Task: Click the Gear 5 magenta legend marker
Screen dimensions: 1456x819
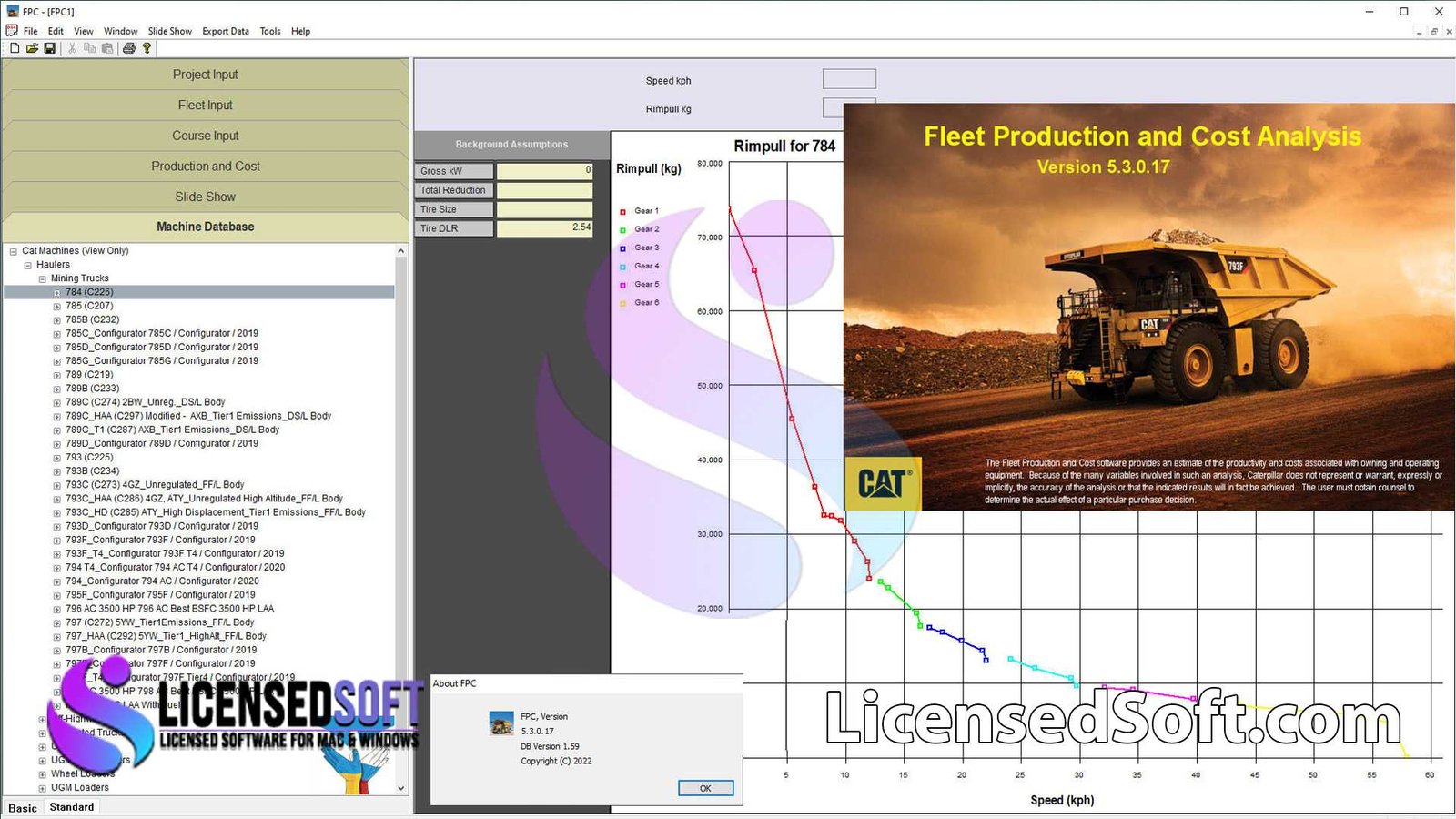Action: point(623,285)
